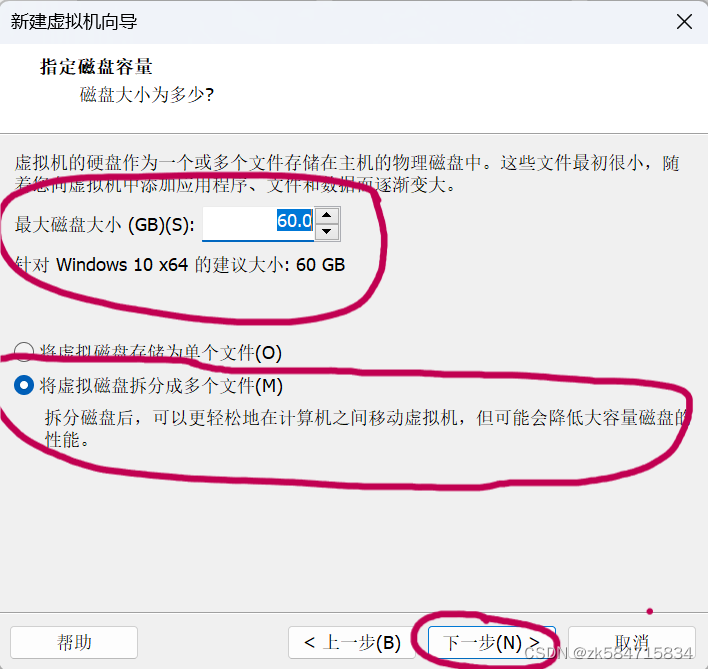Click the 新建虚拟机向导 title bar text
Screen dimensions: 708x669
[x=74, y=22]
